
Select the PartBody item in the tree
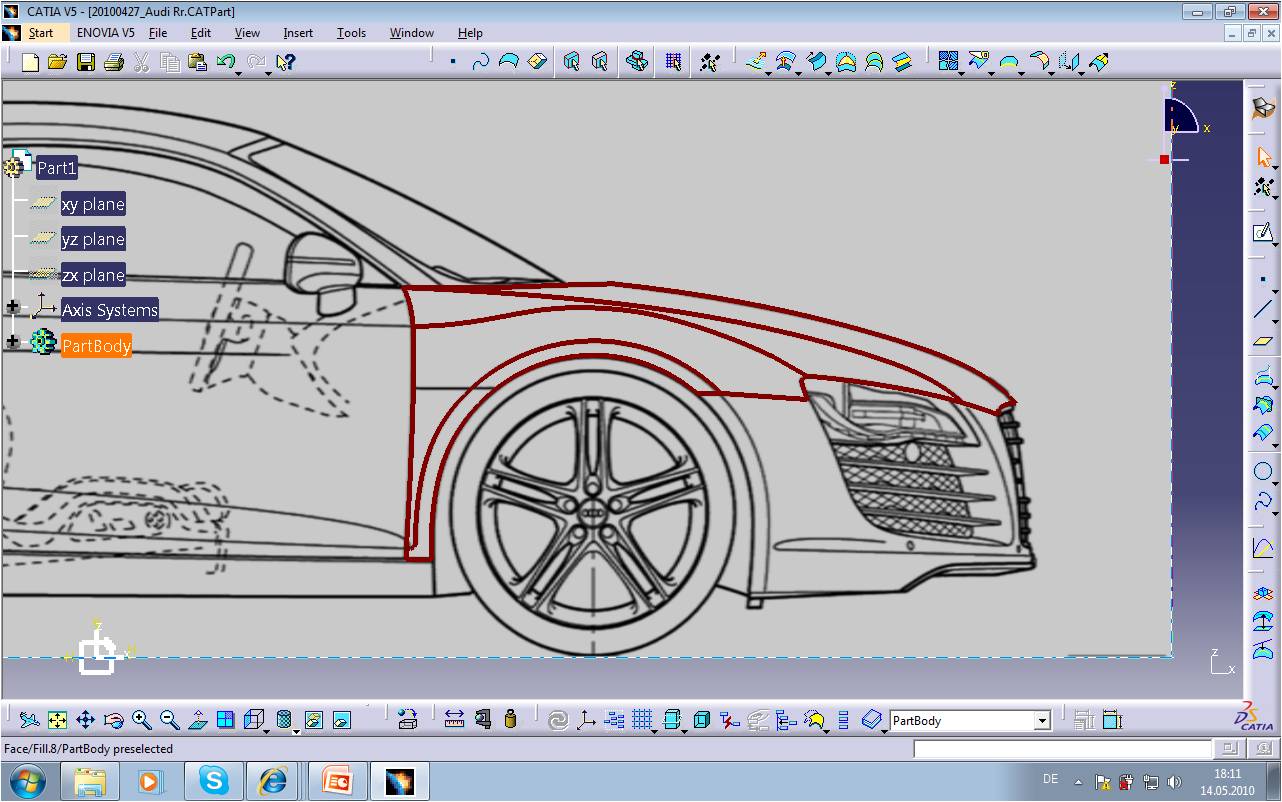[96, 346]
